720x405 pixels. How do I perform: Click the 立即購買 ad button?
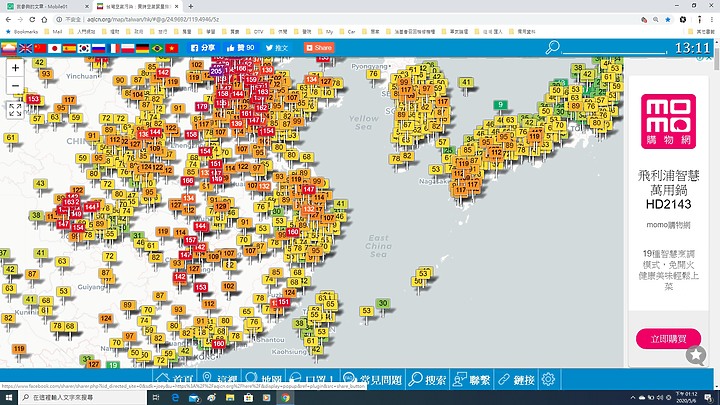coord(668,339)
